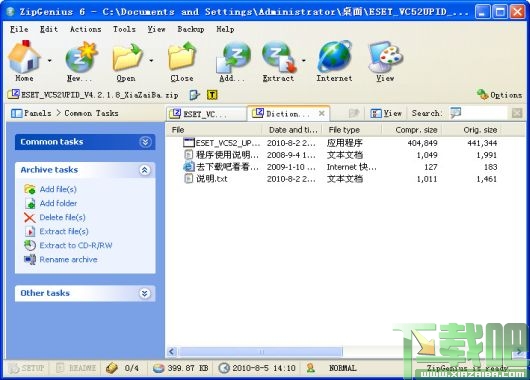This screenshot has height=380, width=530.
Task: Click the Add folder link
Action: click(58, 203)
